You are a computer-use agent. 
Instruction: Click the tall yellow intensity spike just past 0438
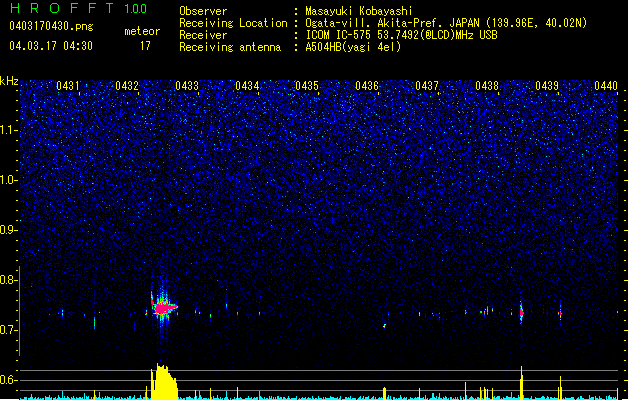coord(521,383)
